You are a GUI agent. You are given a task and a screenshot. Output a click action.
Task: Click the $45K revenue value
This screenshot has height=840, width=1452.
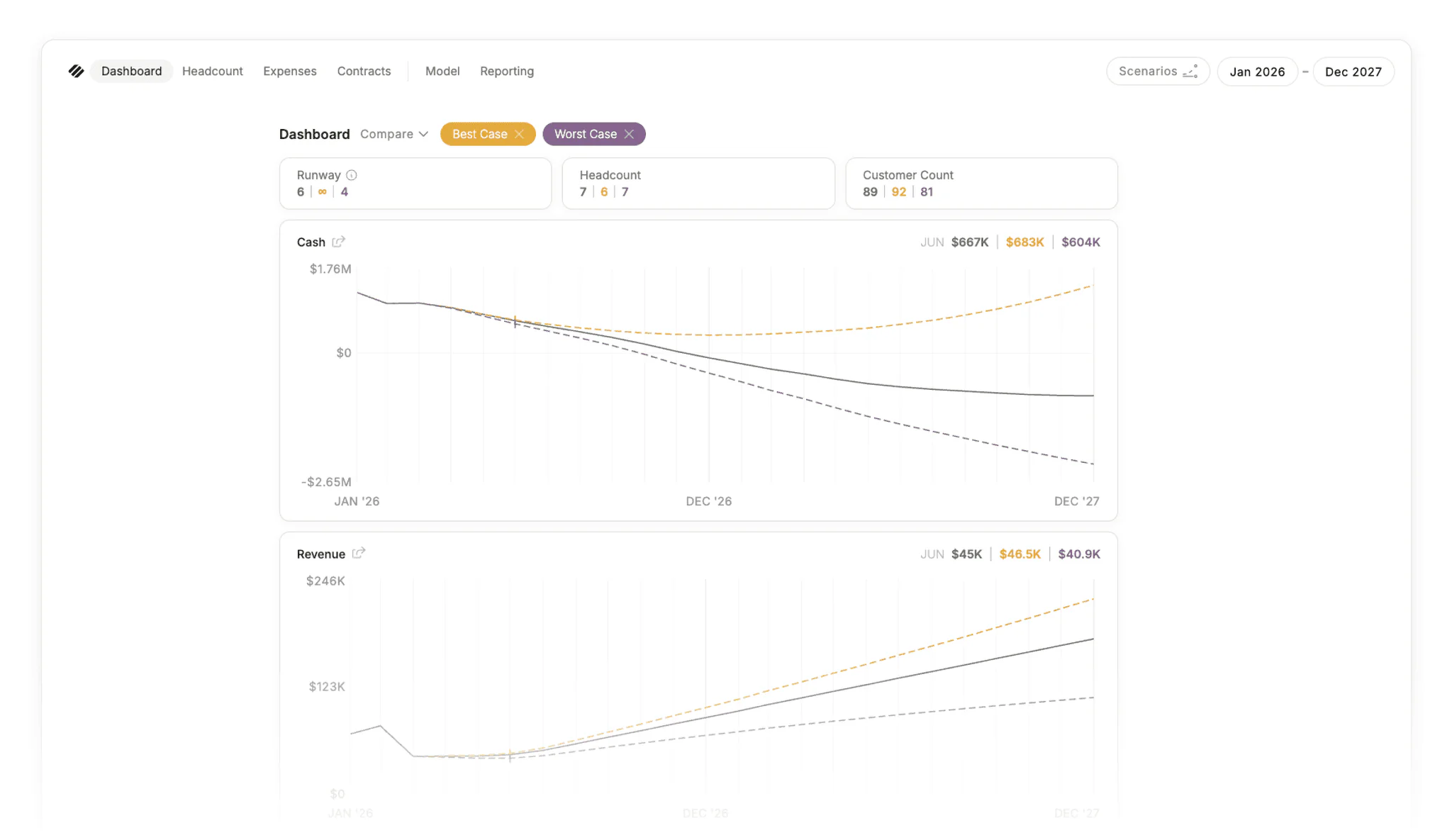[967, 554]
